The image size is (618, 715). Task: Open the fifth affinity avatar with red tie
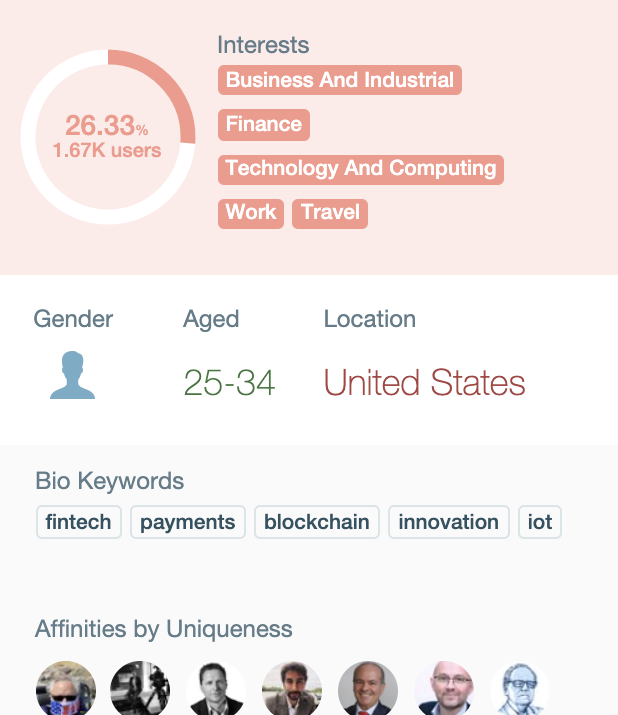[x=368, y=690]
